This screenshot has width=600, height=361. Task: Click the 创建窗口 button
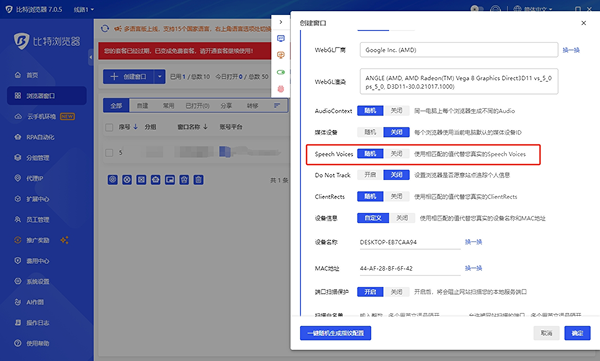[129, 77]
